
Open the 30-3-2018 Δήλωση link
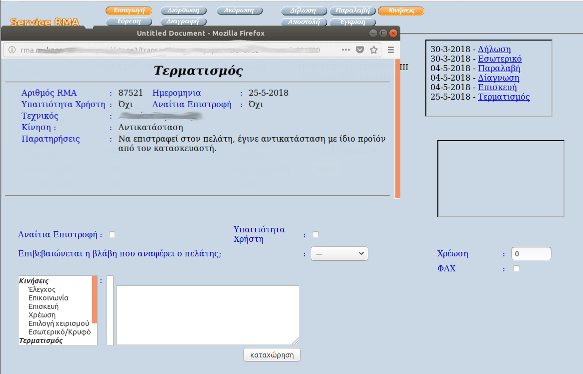coord(494,49)
